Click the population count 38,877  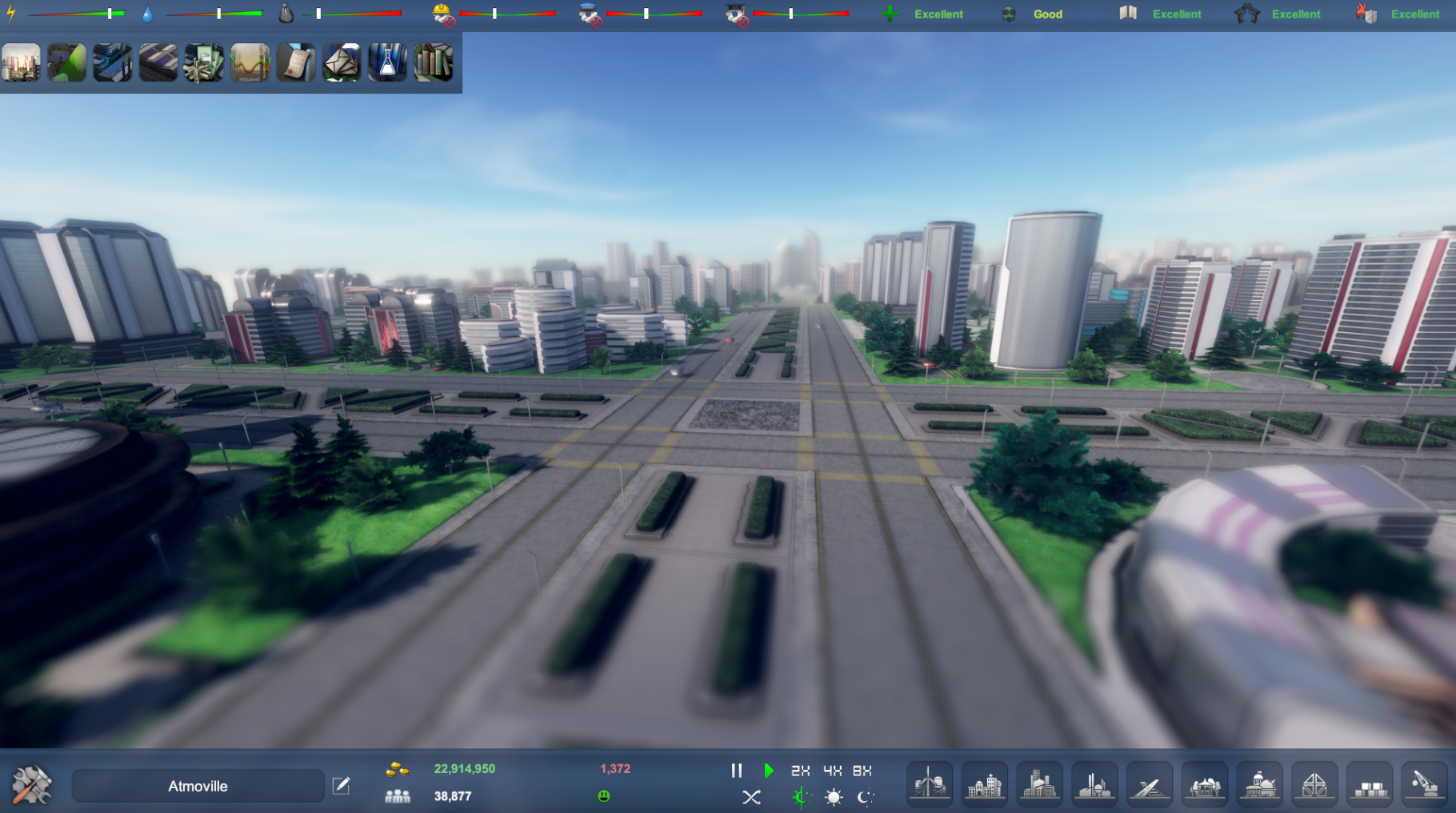click(x=453, y=796)
